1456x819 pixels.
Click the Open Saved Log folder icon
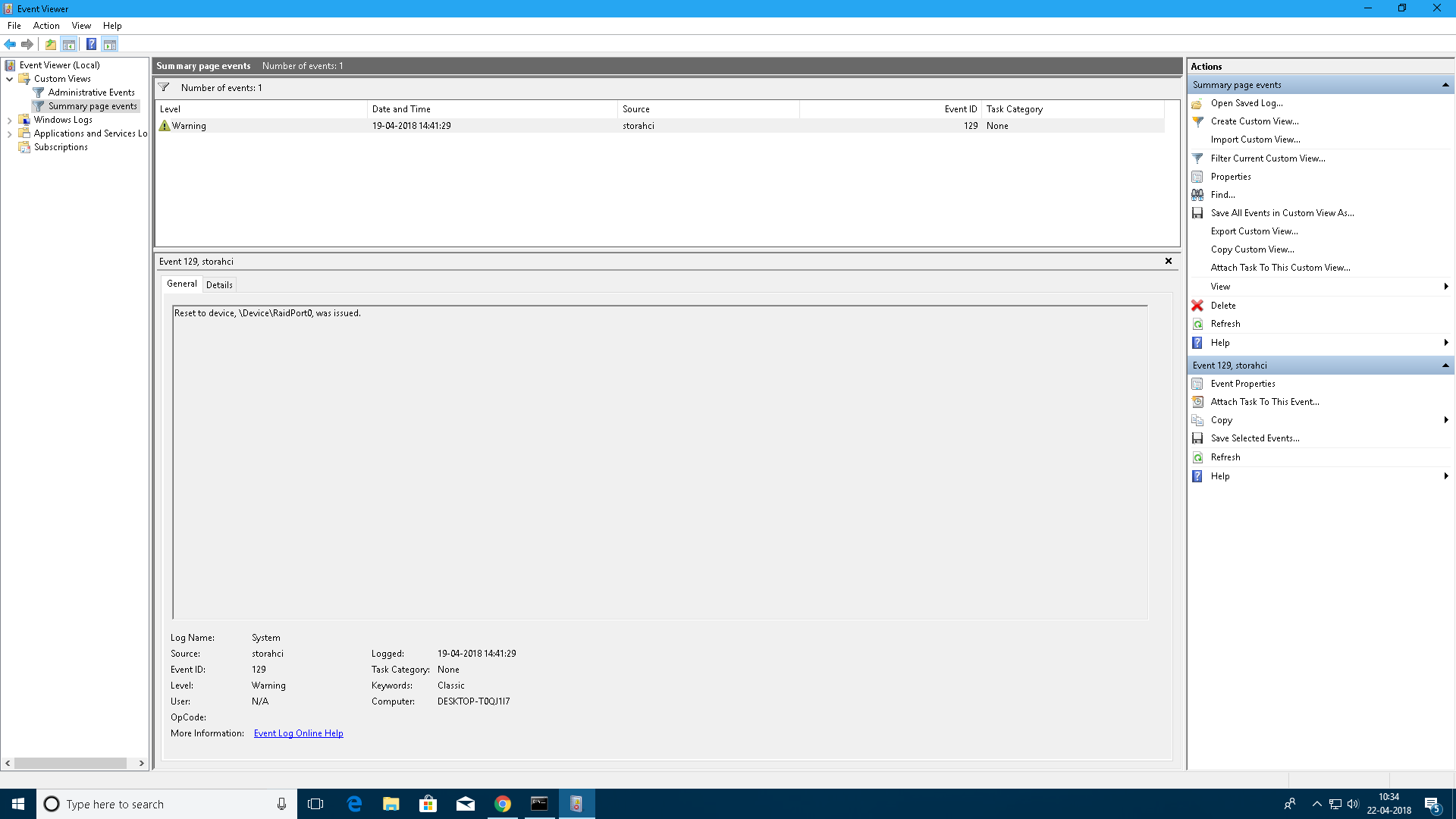point(1197,103)
